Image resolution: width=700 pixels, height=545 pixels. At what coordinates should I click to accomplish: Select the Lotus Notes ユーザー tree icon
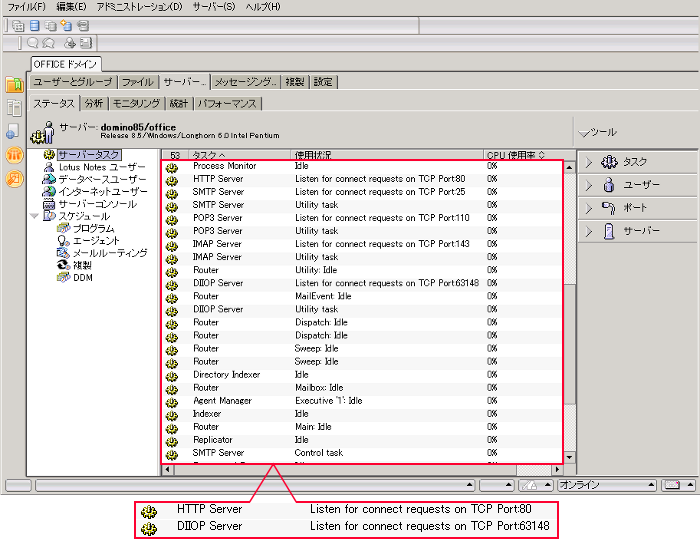coord(49,167)
